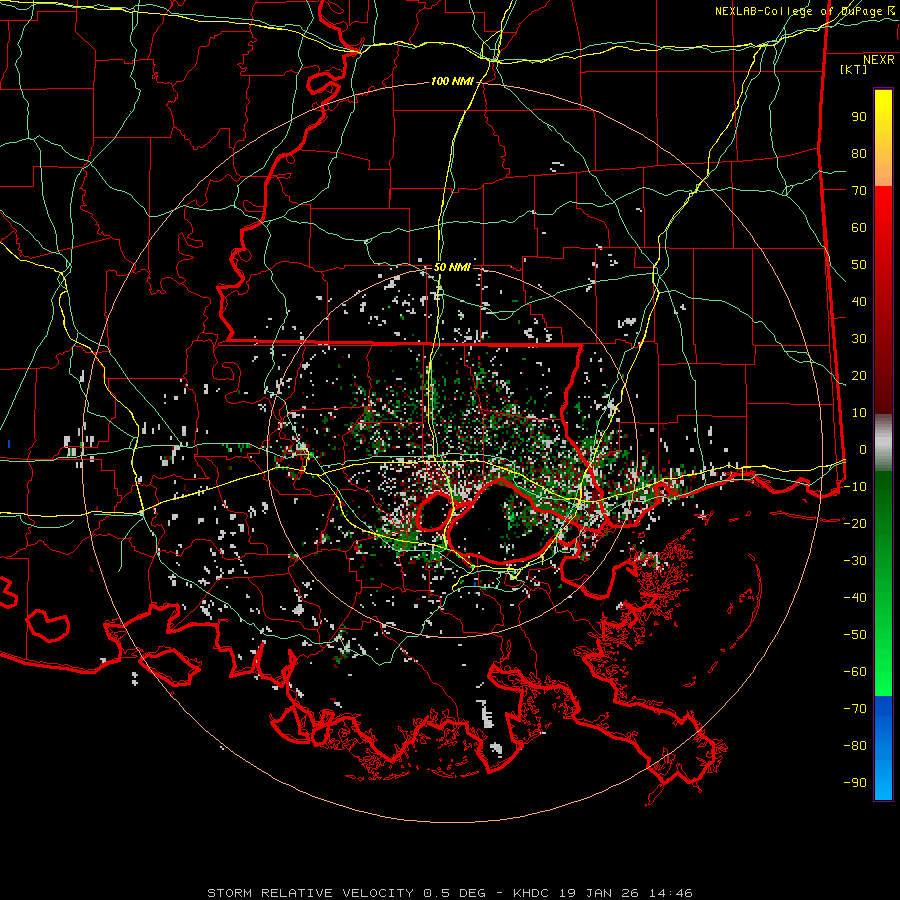Click the [KT] units label
This screenshot has width=900, height=900.
pos(853,69)
